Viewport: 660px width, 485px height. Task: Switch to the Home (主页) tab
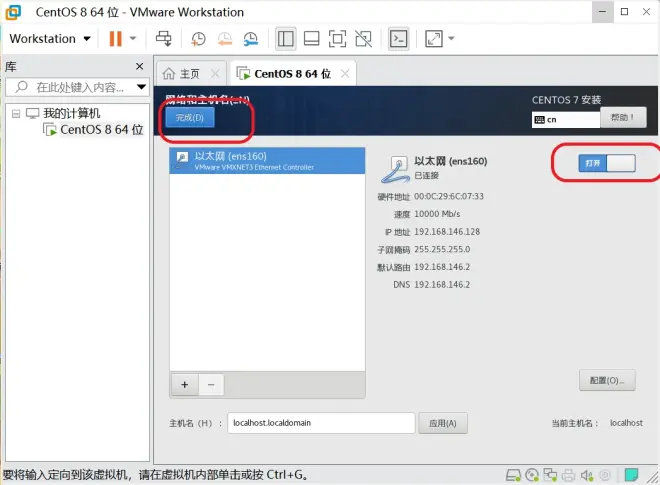coord(189,74)
